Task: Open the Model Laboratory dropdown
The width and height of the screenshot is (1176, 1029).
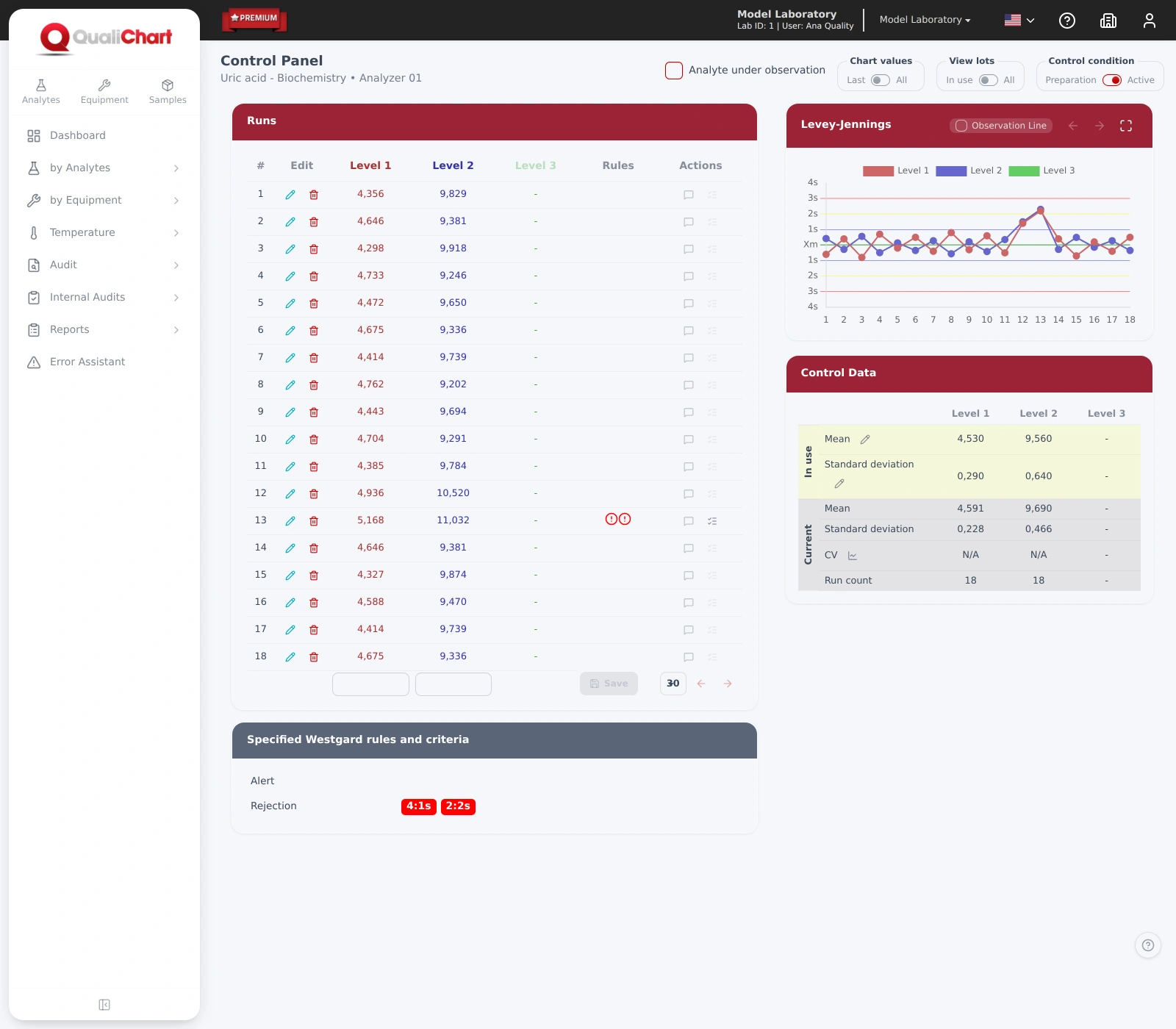Action: point(925,20)
